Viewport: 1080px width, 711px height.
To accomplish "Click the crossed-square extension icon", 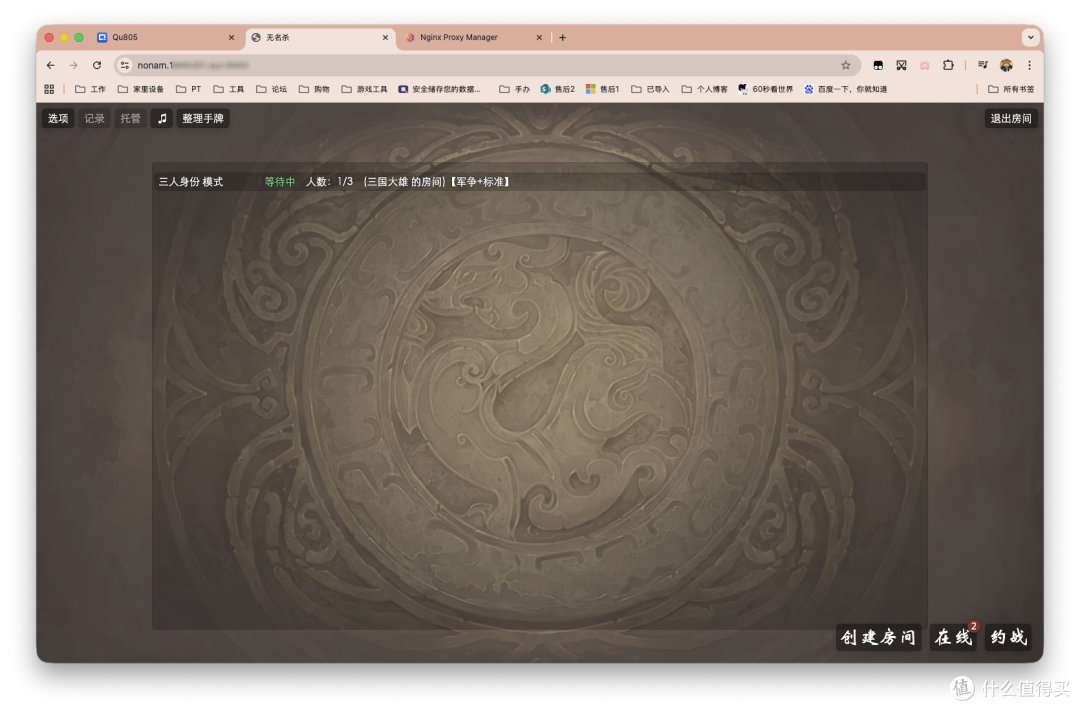I will [x=902, y=65].
